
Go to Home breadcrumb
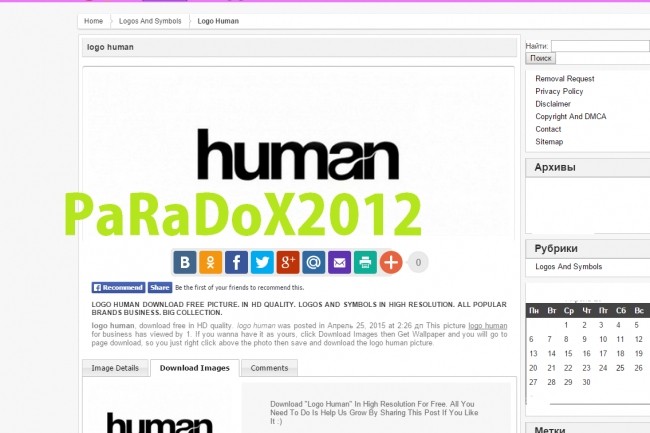(93, 21)
